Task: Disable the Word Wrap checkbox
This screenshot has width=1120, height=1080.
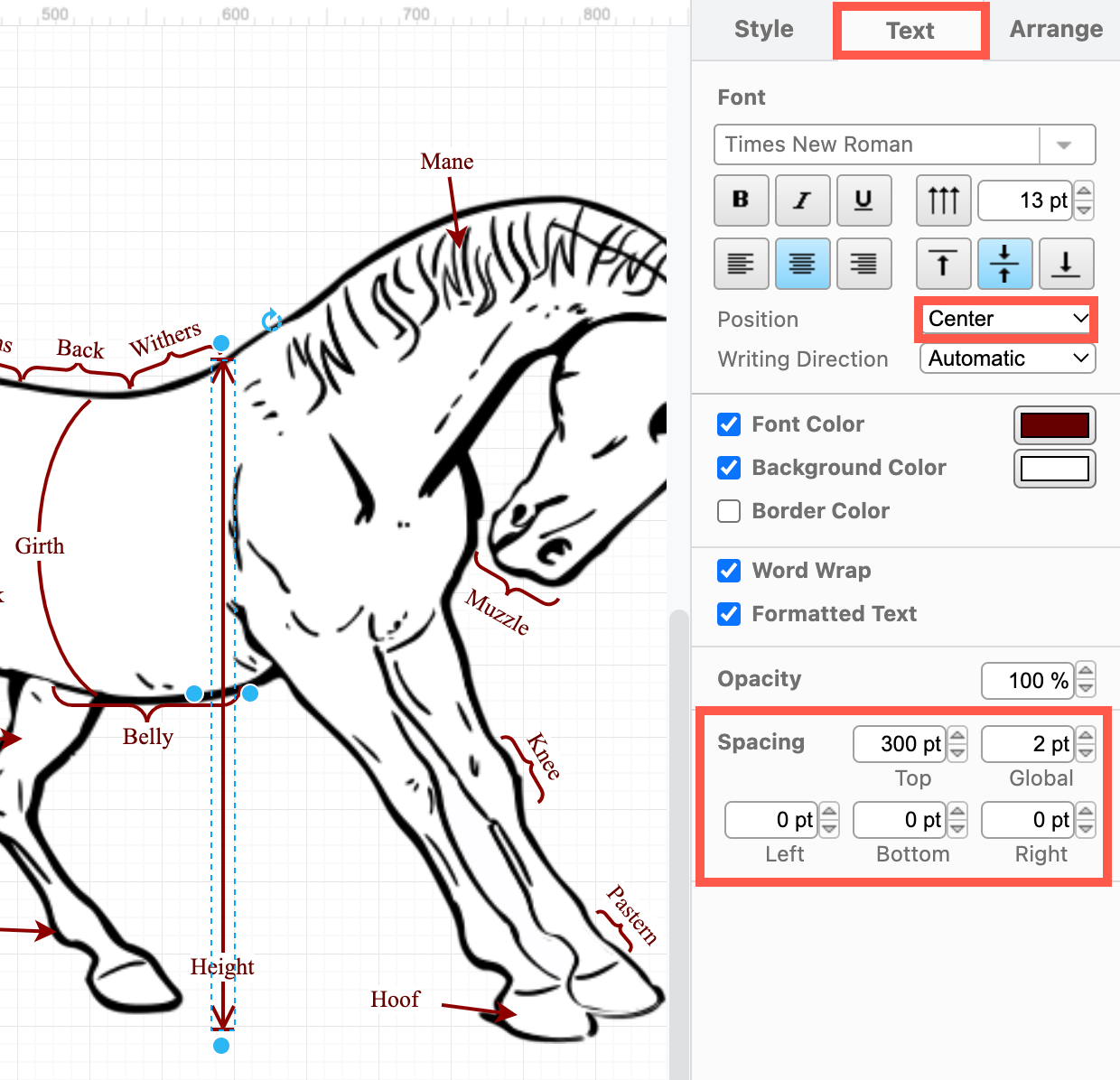Action: [729, 571]
